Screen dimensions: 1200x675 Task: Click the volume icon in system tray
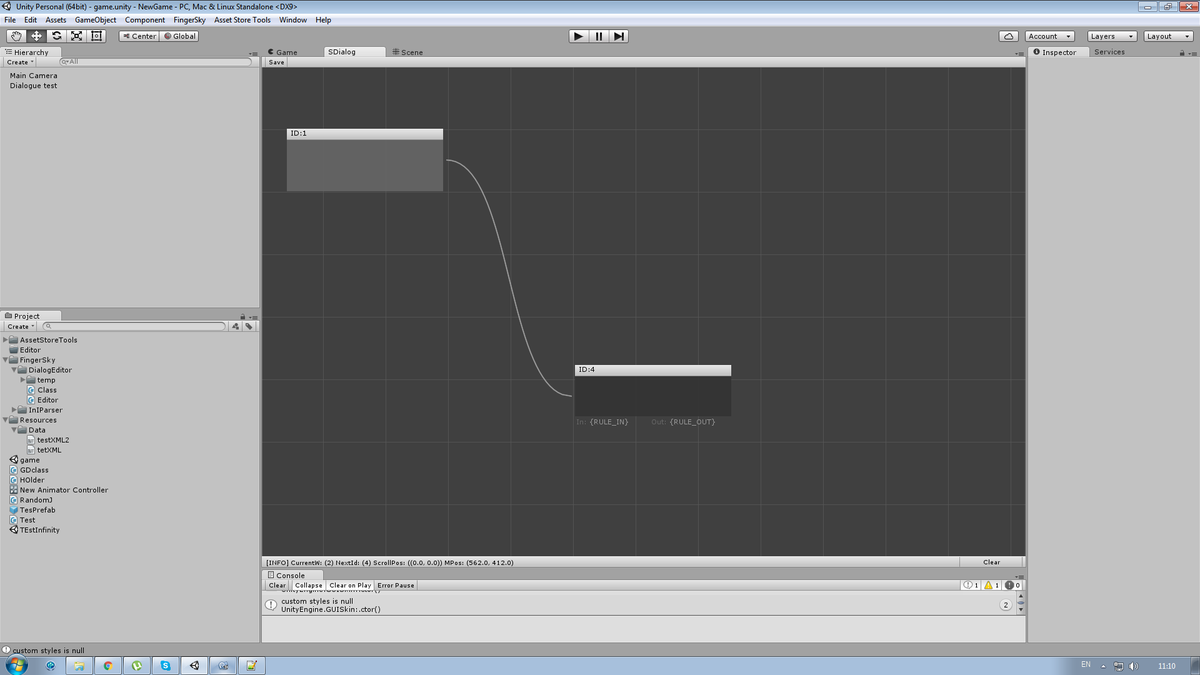pos(1134,666)
